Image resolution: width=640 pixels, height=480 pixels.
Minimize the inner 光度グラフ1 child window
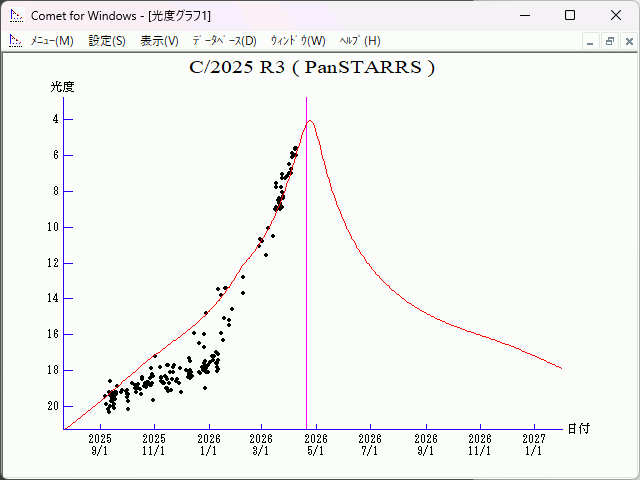pyautogui.click(x=591, y=41)
